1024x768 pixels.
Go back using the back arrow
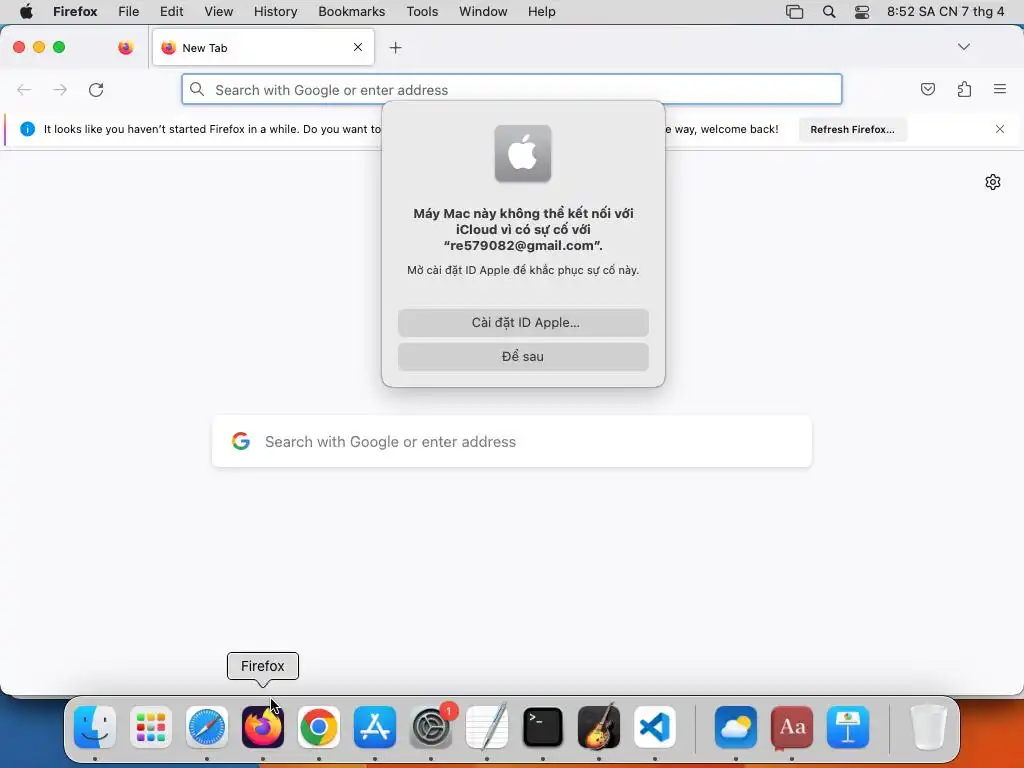tap(24, 89)
